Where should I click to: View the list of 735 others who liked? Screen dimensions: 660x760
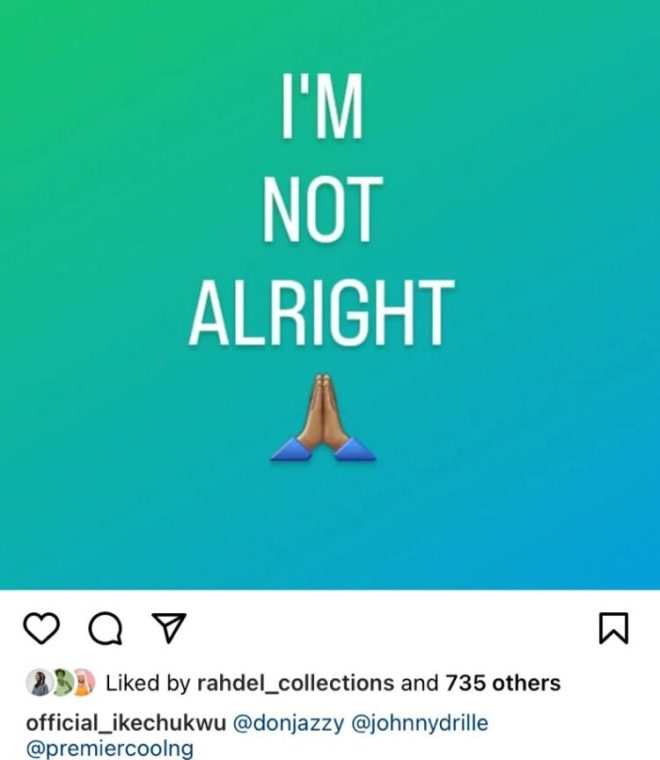pyautogui.click(x=503, y=682)
